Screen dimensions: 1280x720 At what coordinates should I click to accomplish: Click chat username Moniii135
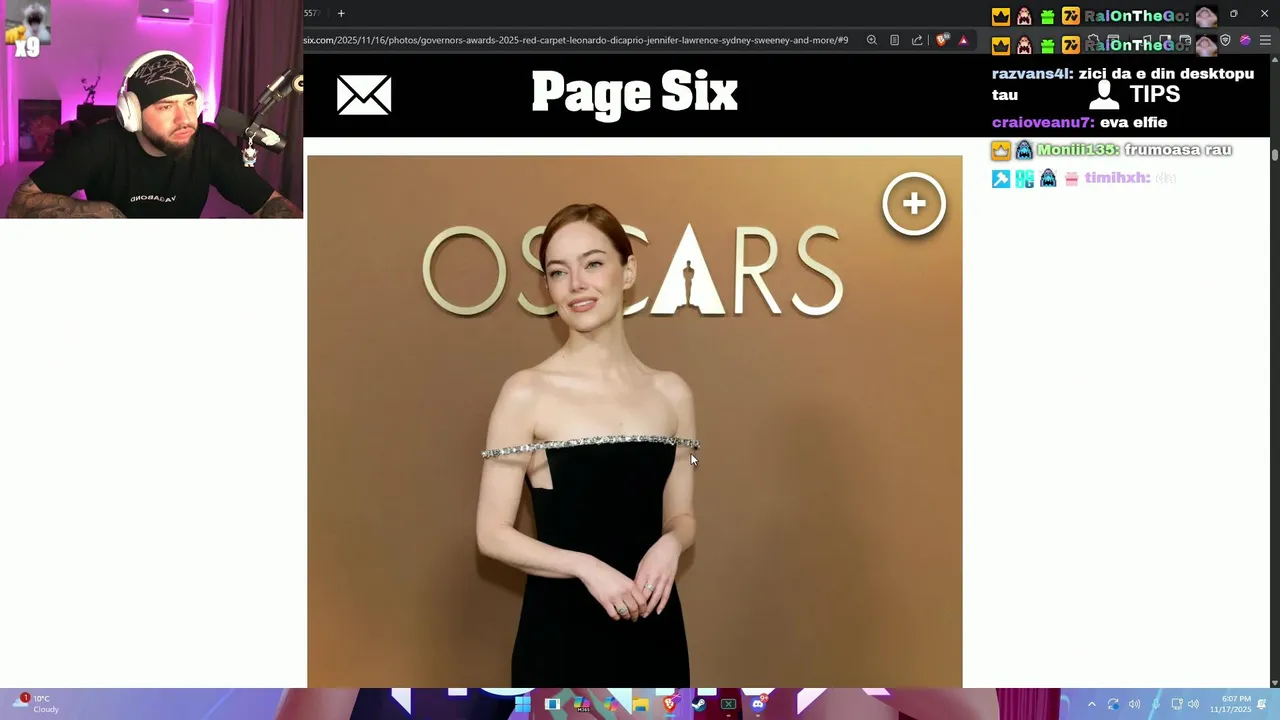(x=1077, y=150)
